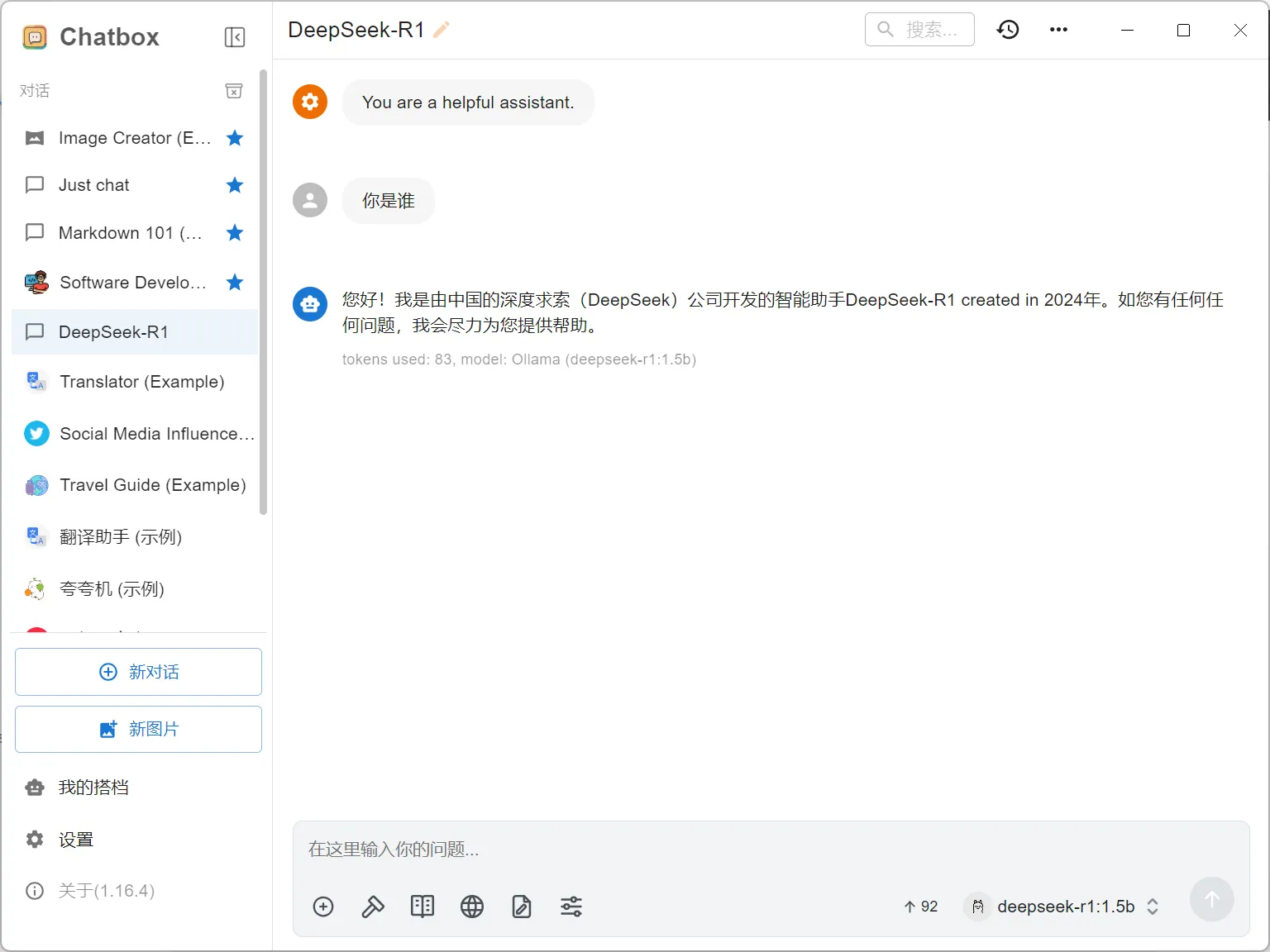Click the translate icon of 翻译助手

[x=36, y=537]
